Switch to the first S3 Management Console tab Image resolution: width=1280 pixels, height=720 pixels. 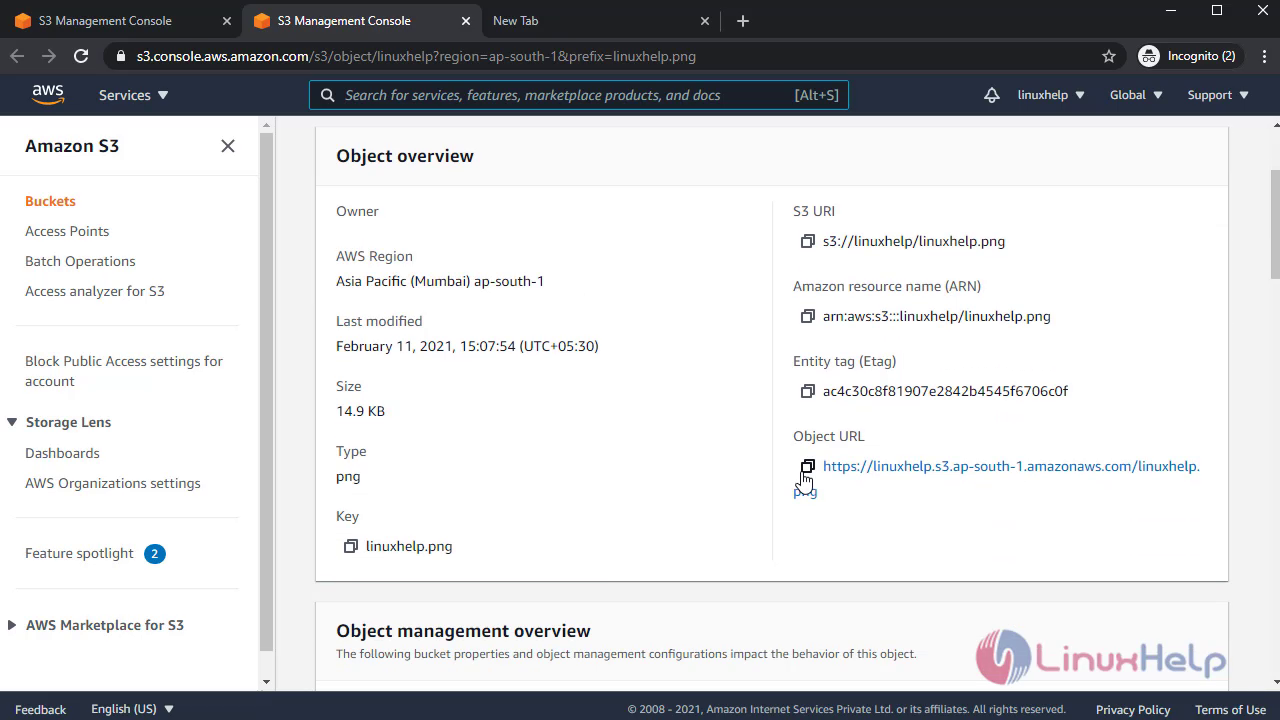[122, 20]
